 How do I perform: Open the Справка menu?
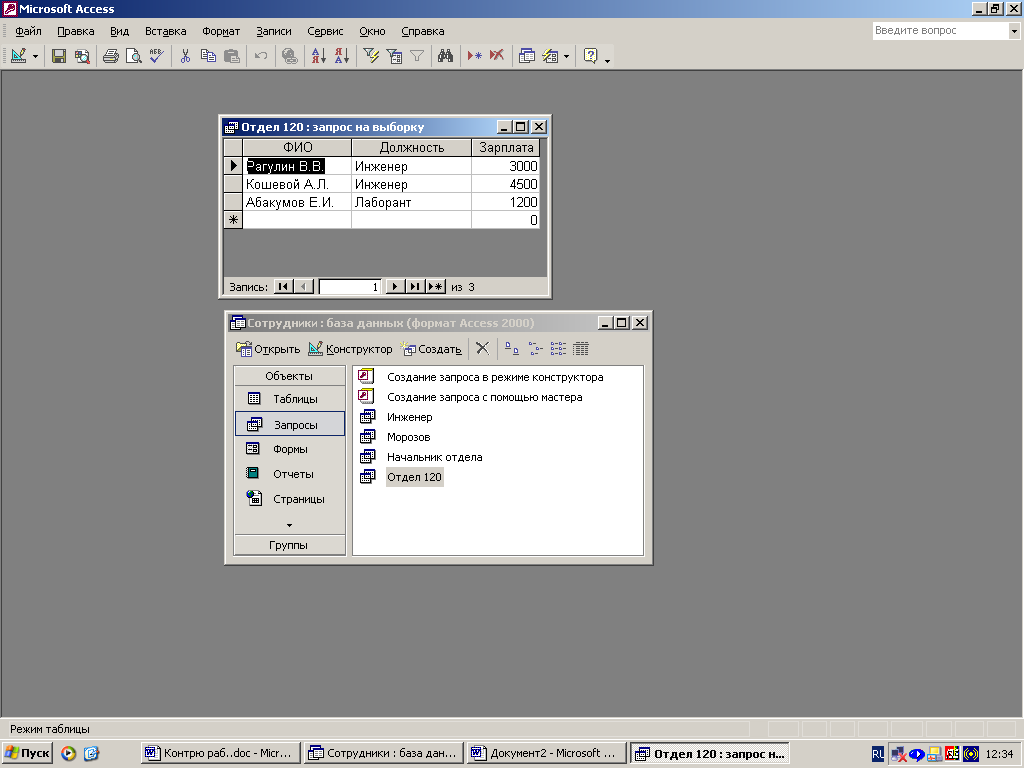click(x=423, y=31)
